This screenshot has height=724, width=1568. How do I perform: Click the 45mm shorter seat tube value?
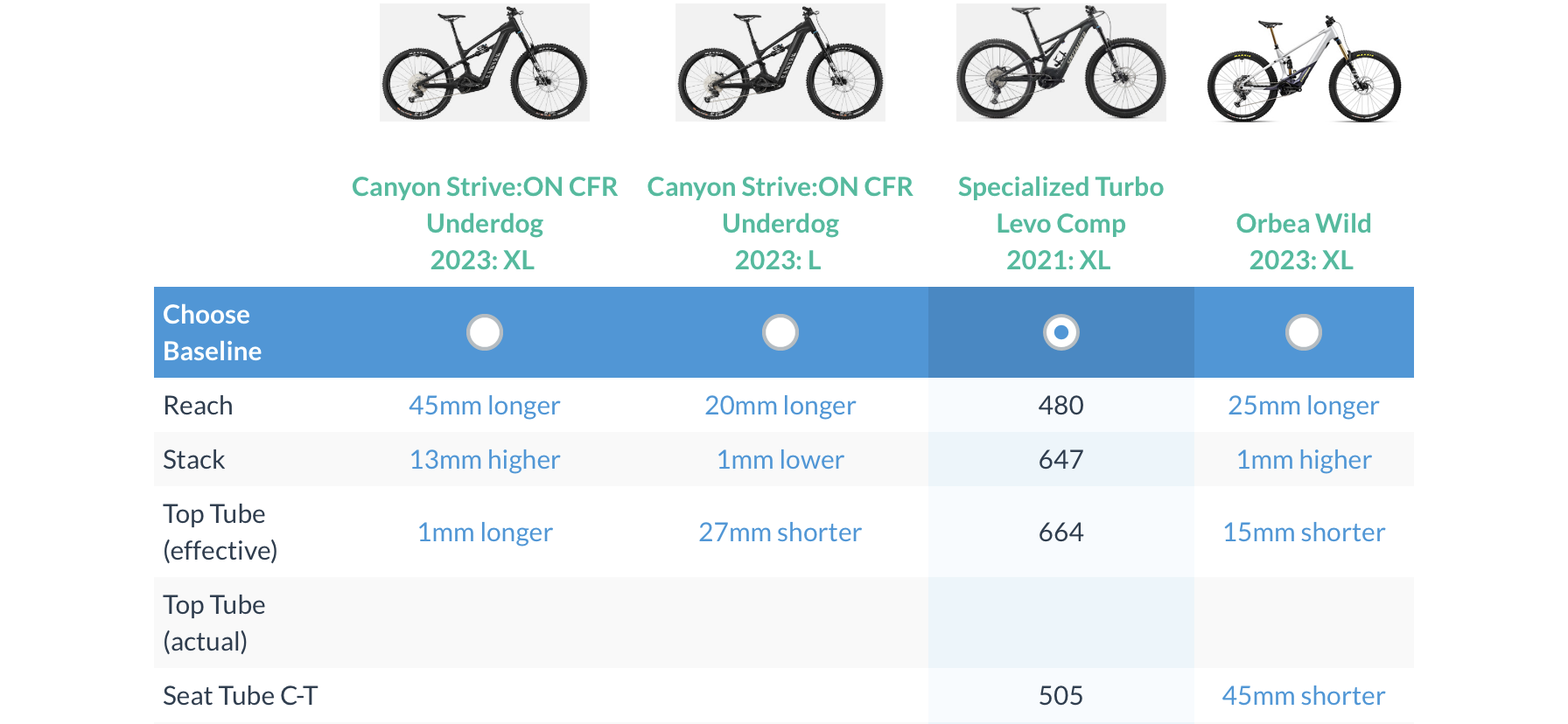pyautogui.click(x=1304, y=696)
